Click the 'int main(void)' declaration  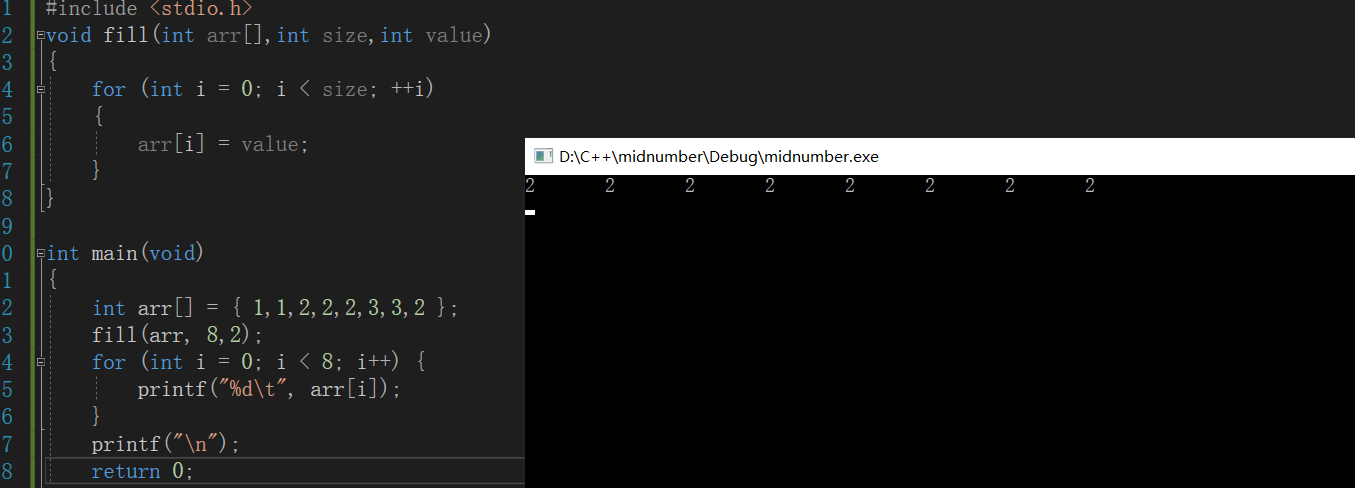coord(125,253)
